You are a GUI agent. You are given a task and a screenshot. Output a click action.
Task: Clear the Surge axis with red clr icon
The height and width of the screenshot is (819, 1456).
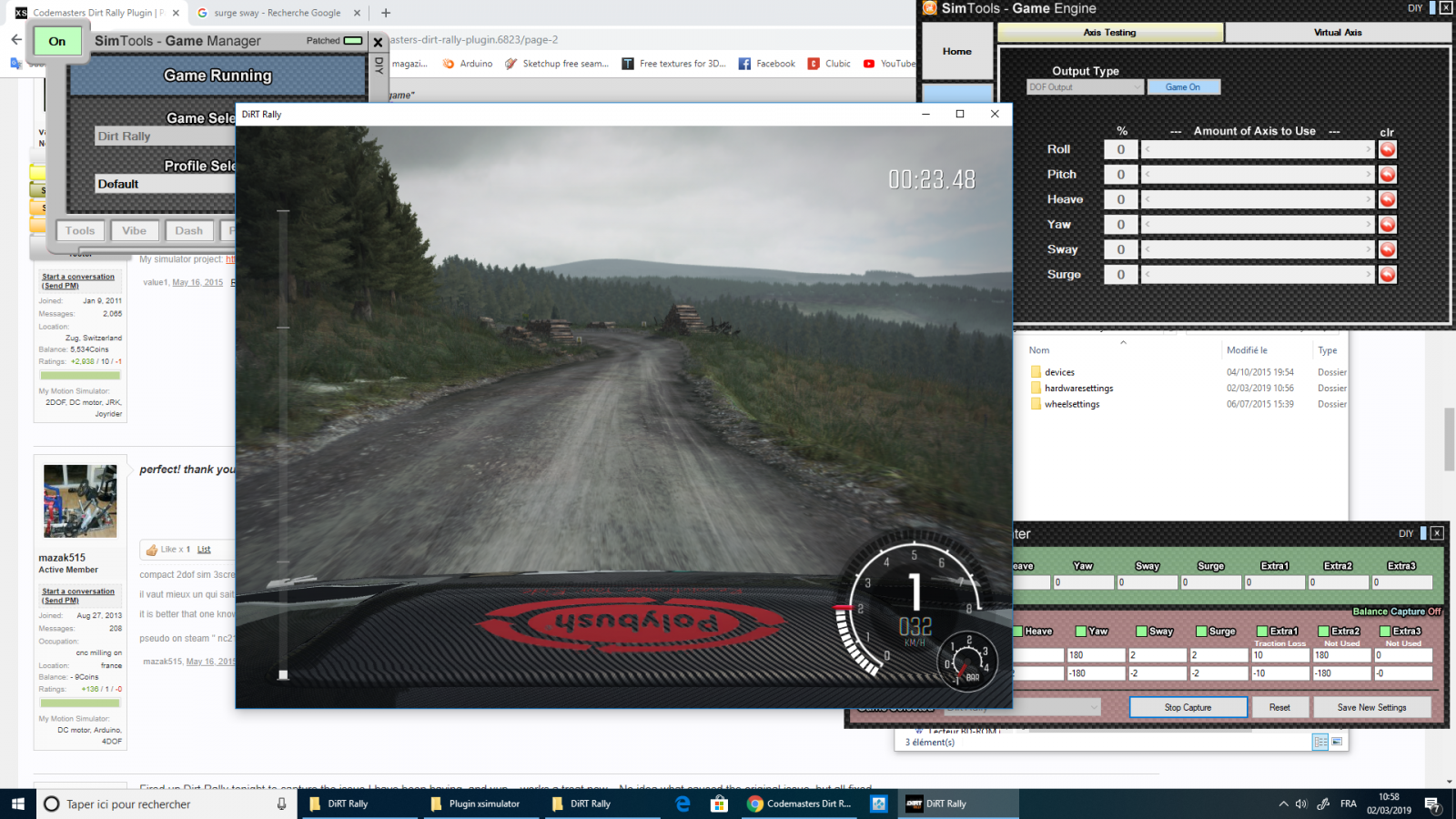[1387, 274]
